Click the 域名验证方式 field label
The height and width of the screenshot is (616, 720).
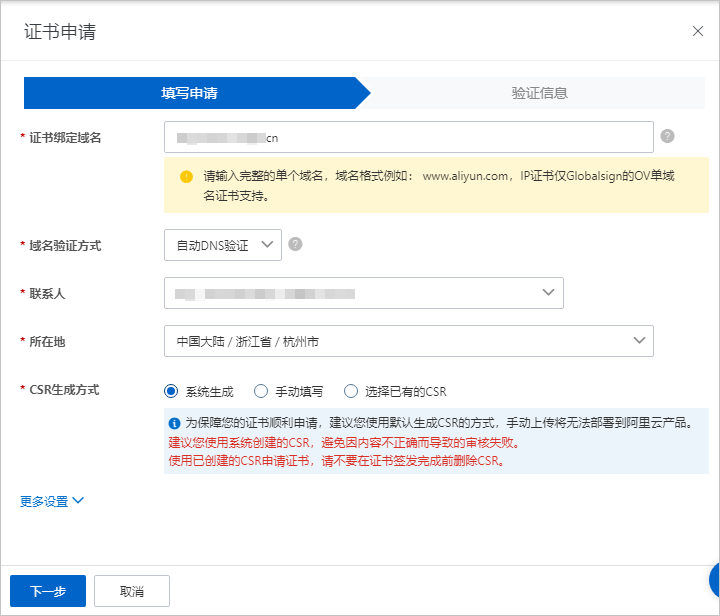point(65,246)
